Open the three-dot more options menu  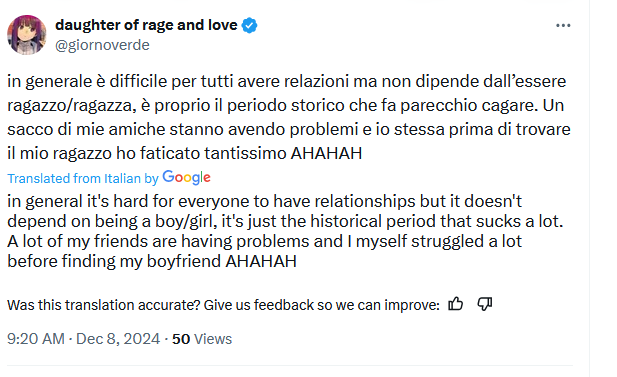point(563,26)
